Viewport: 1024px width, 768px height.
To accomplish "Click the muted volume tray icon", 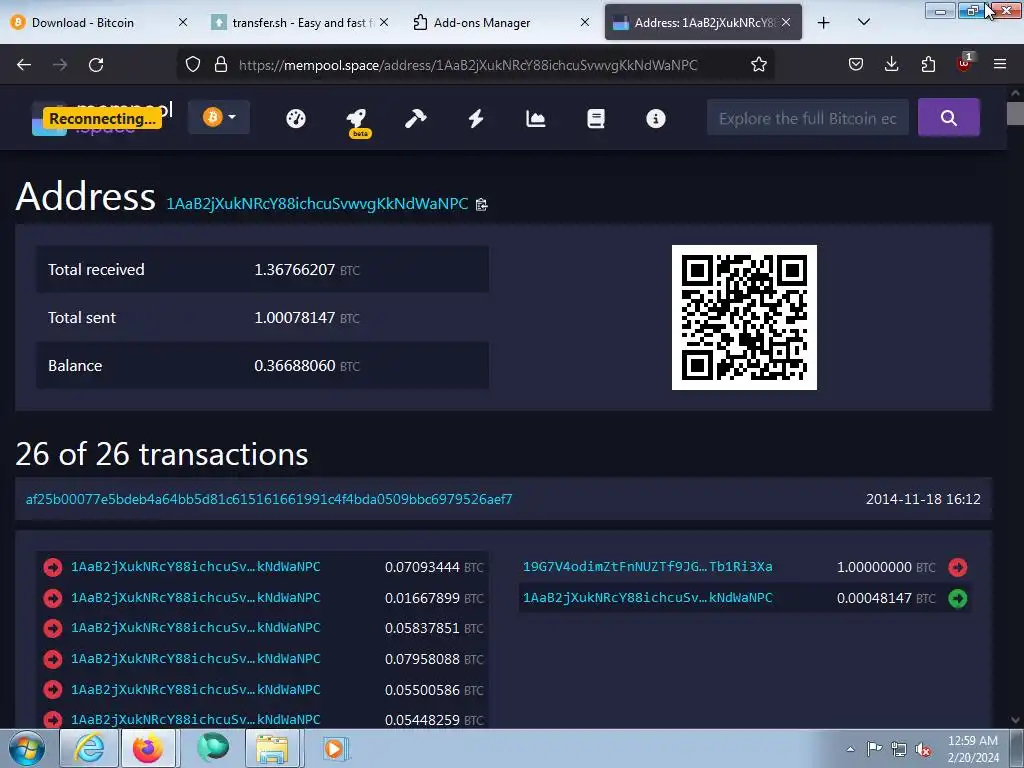I will click(x=923, y=750).
